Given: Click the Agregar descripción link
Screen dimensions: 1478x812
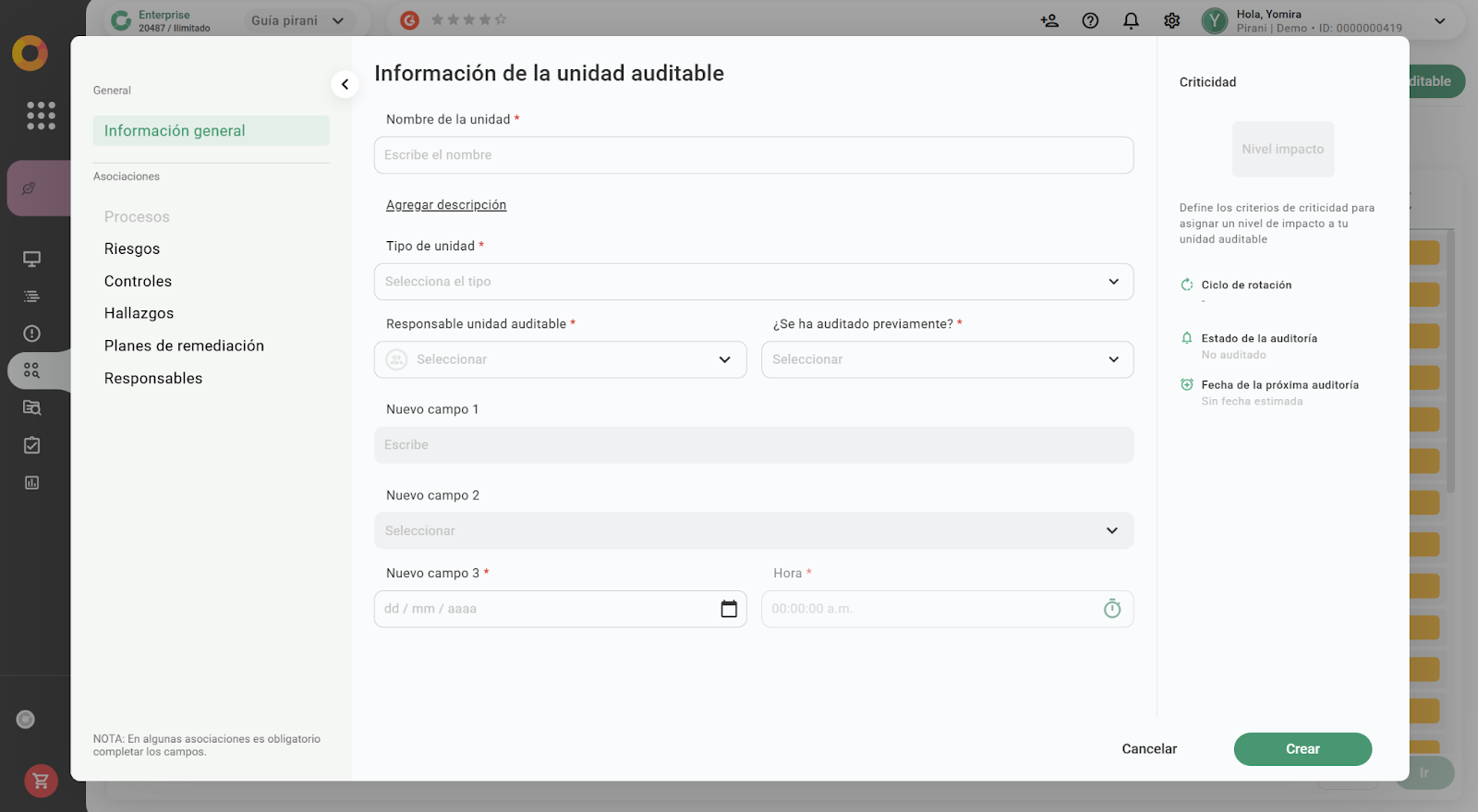Looking at the screenshot, I should pos(446,205).
